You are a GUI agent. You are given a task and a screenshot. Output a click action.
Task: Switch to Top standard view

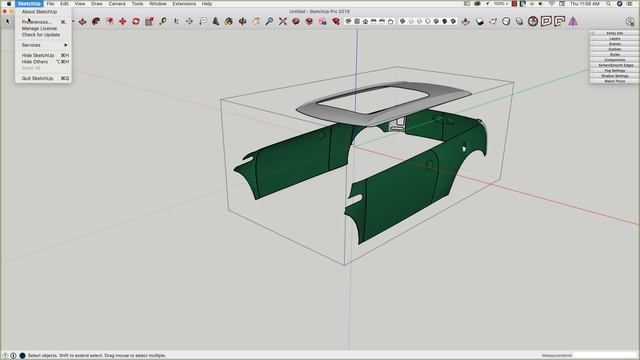(357, 21)
